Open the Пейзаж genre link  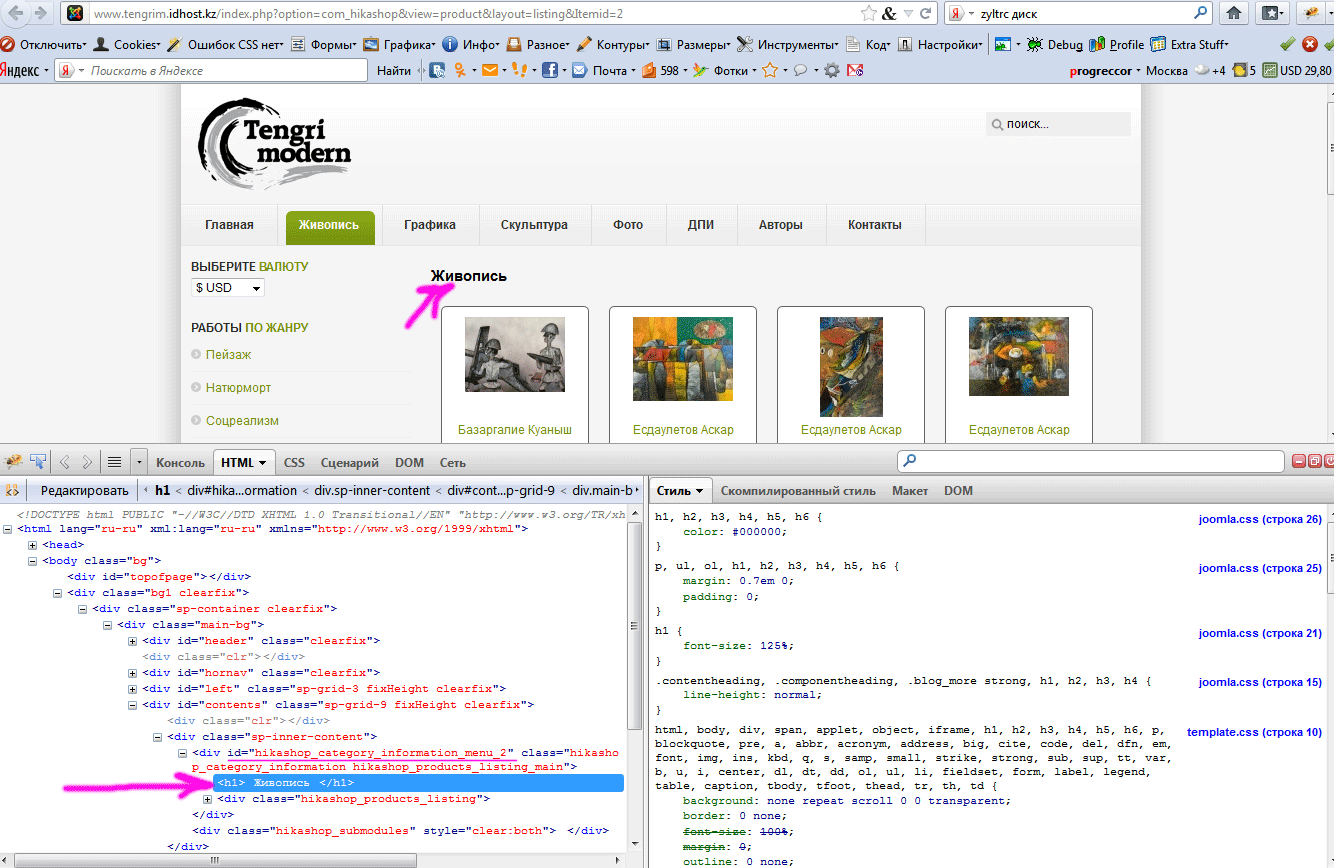pos(228,355)
